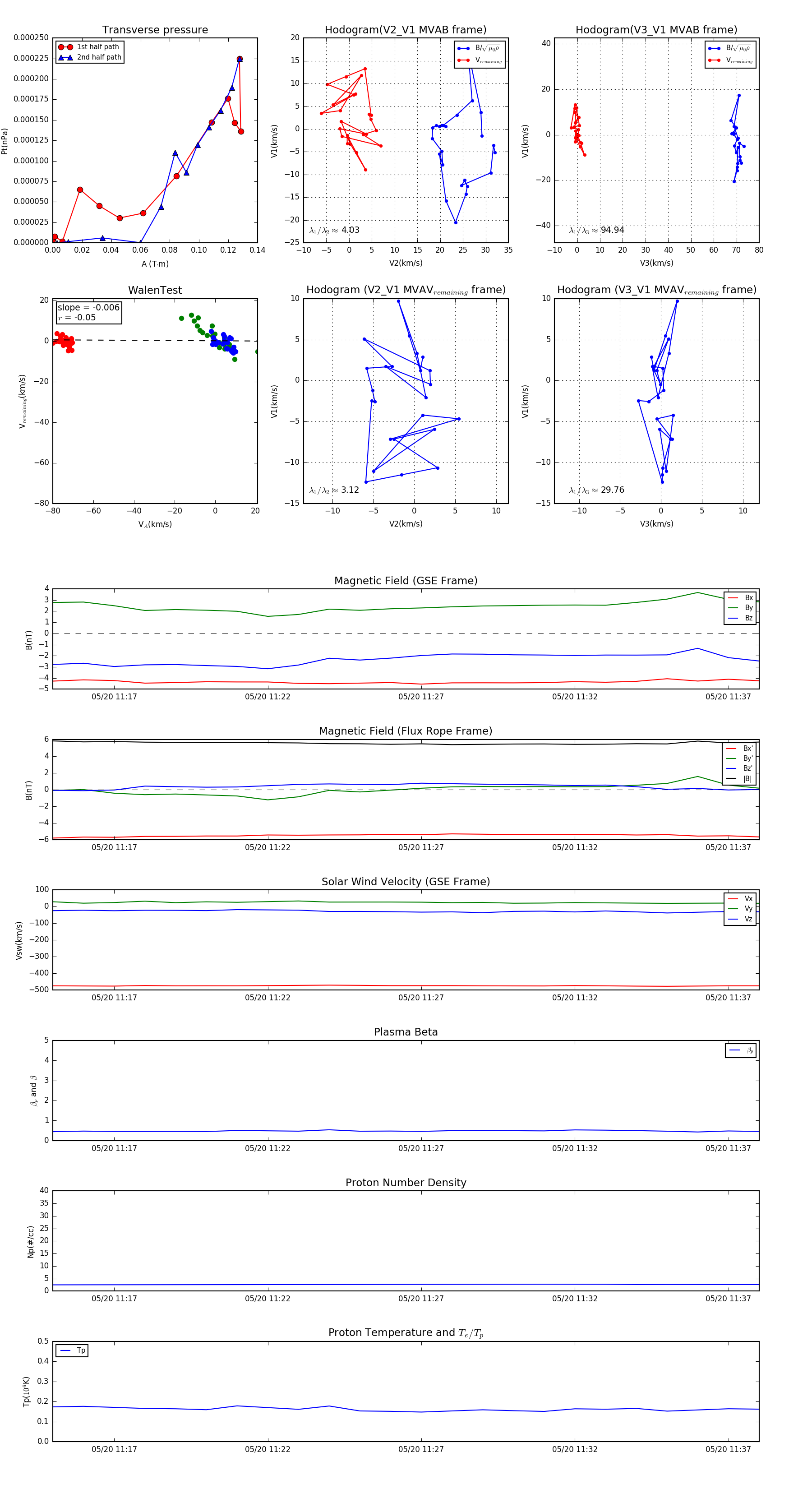
Task: Click '05/20 11:27' tick under Plasma Beta plot
Action: click(421, 1148)
